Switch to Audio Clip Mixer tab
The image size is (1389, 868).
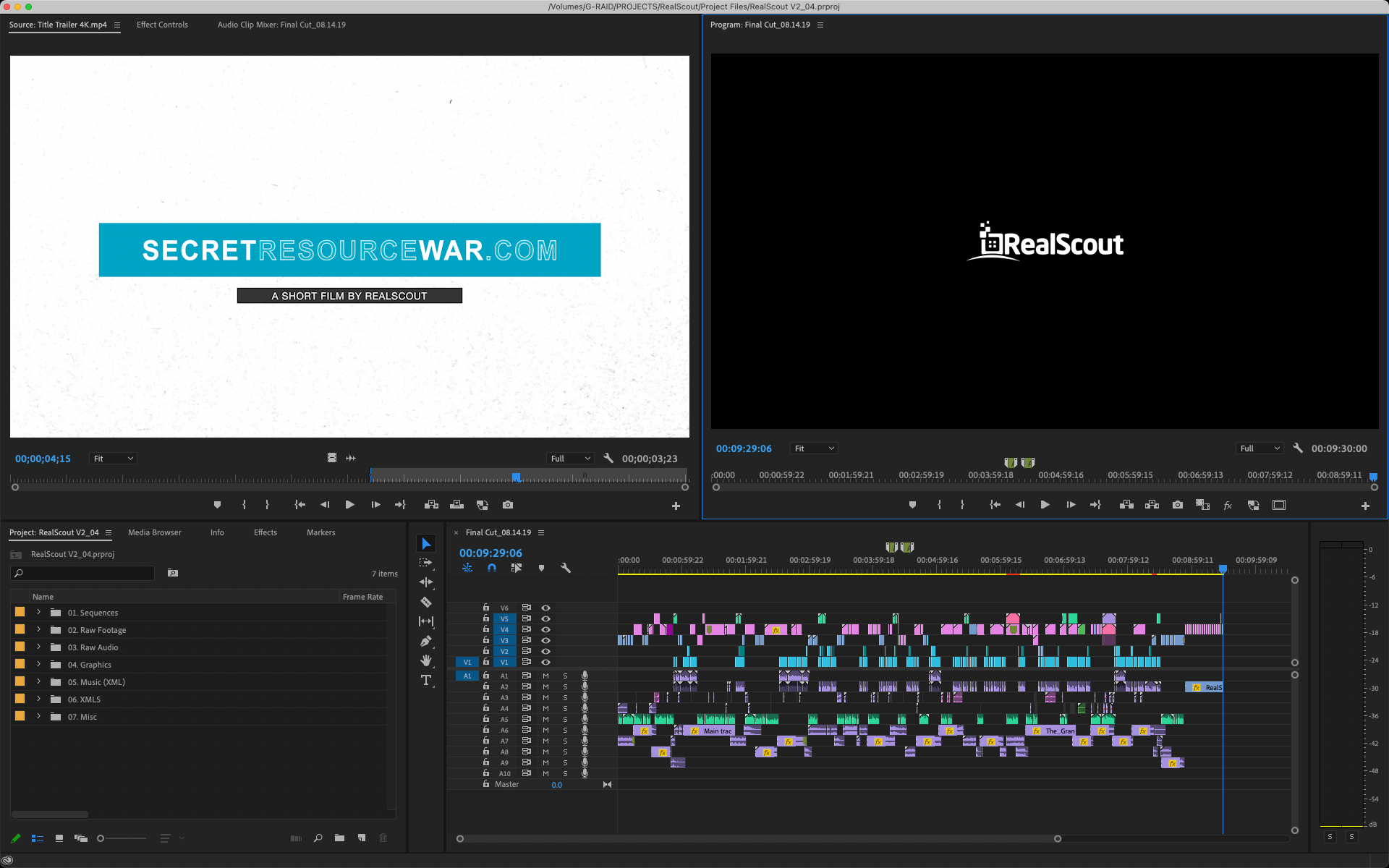point(281,25)
